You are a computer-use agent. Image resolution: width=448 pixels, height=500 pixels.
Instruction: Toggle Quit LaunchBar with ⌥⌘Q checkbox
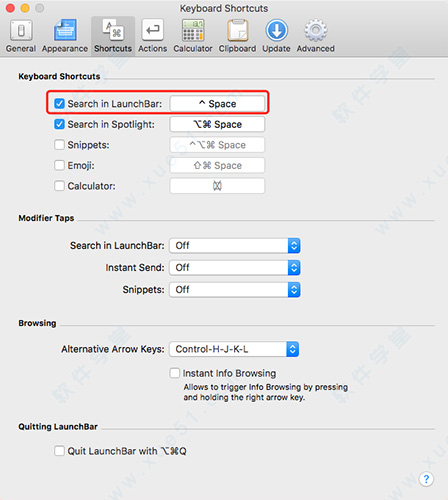click(x=59, y=451)
